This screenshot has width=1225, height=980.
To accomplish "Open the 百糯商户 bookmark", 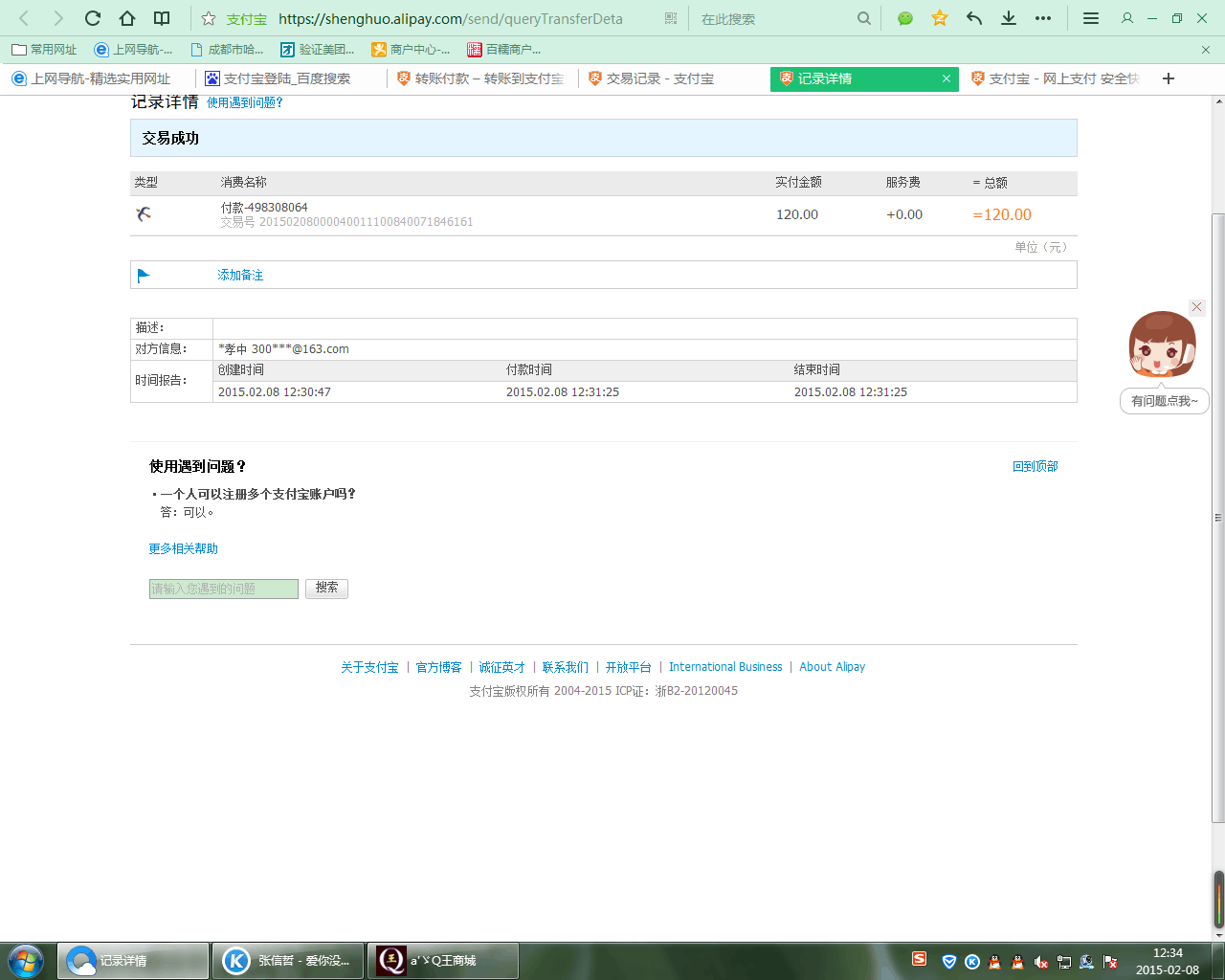I will pos(504,49).
